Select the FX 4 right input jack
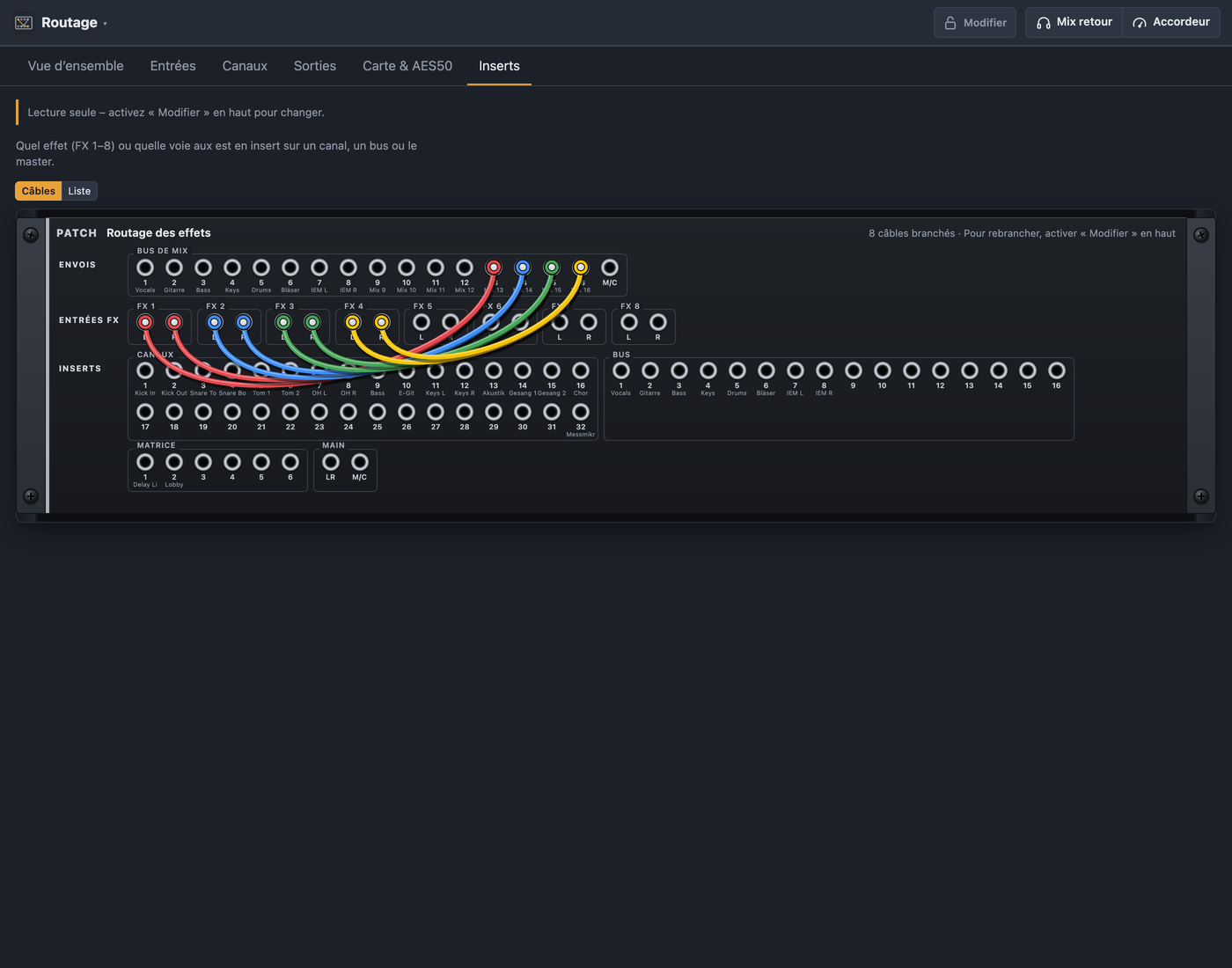 pos(382,323)
